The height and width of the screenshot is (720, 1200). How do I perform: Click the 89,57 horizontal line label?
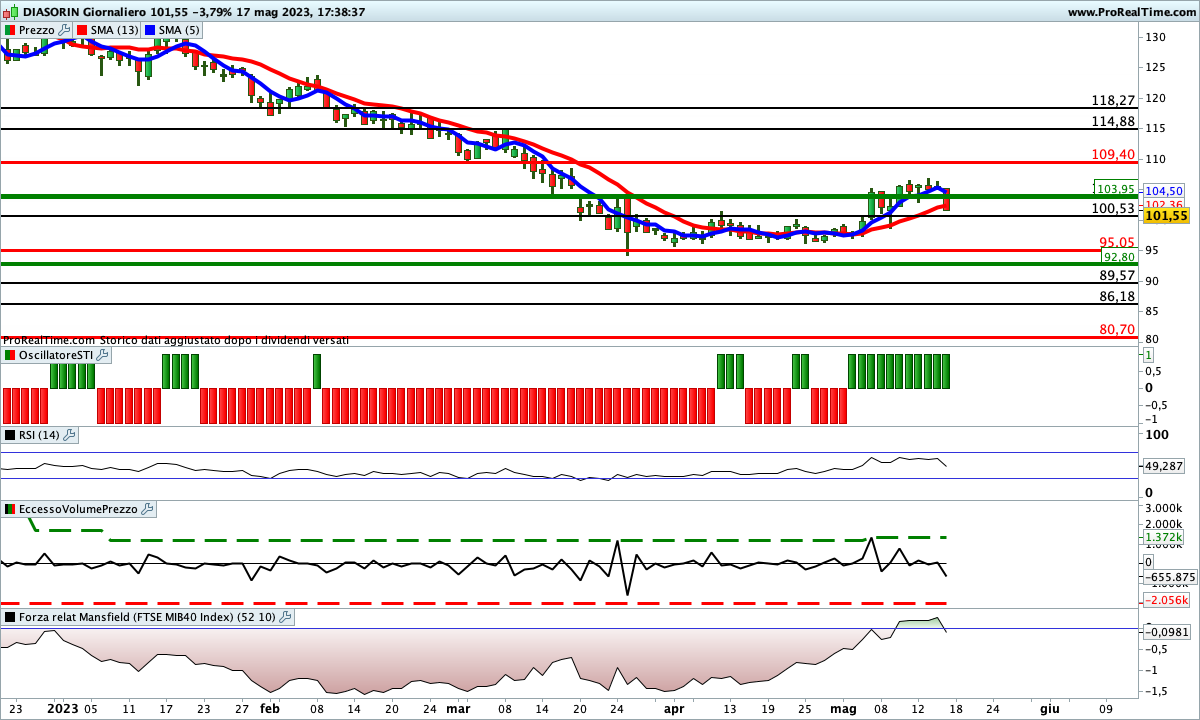pyautogui.click(x=1117, y=275)
